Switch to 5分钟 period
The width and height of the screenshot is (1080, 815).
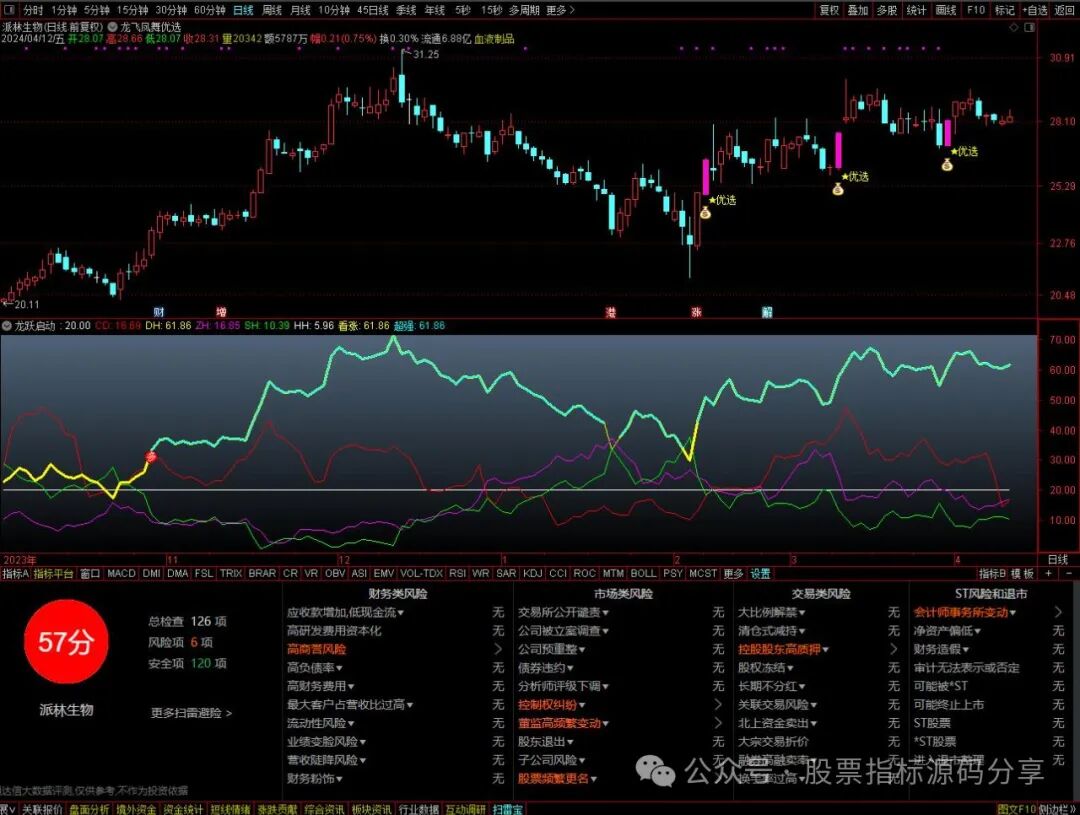(96, 10)
